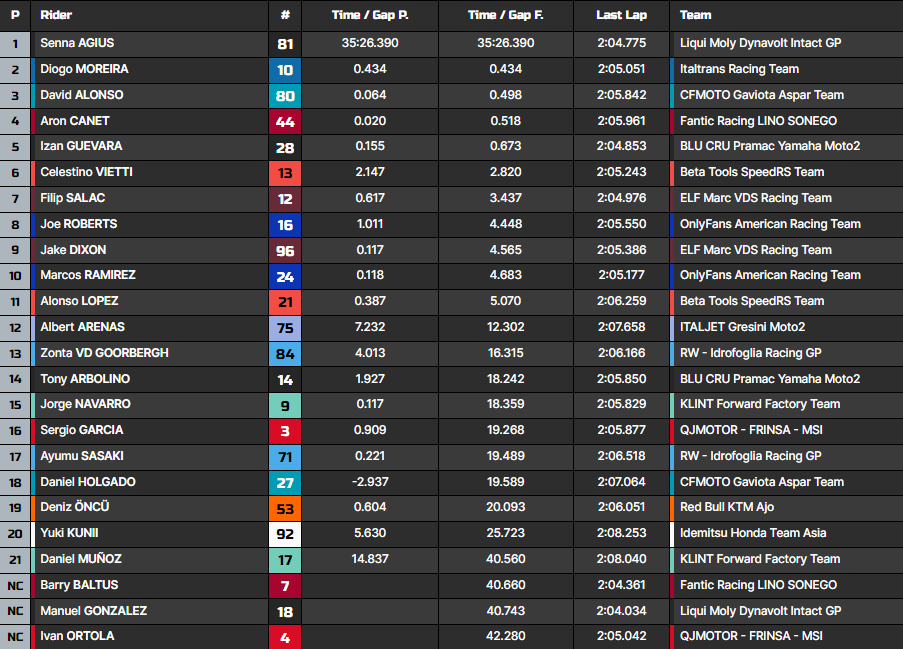
Task: Click the Last Lap column header
Action: pos(621,15)
